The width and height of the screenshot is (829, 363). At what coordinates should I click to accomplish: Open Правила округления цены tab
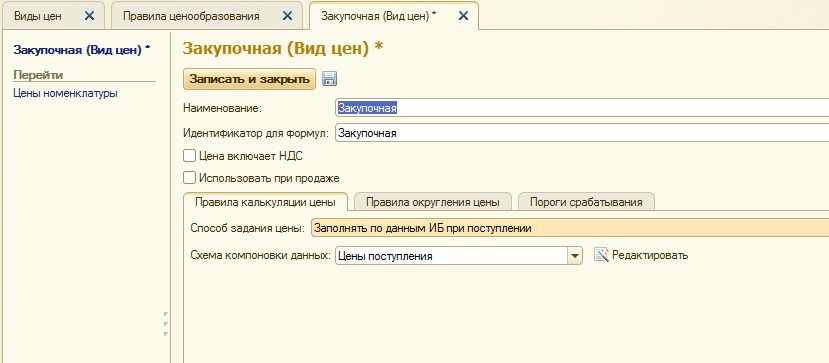pyautogui.click(x=432, y=202)
